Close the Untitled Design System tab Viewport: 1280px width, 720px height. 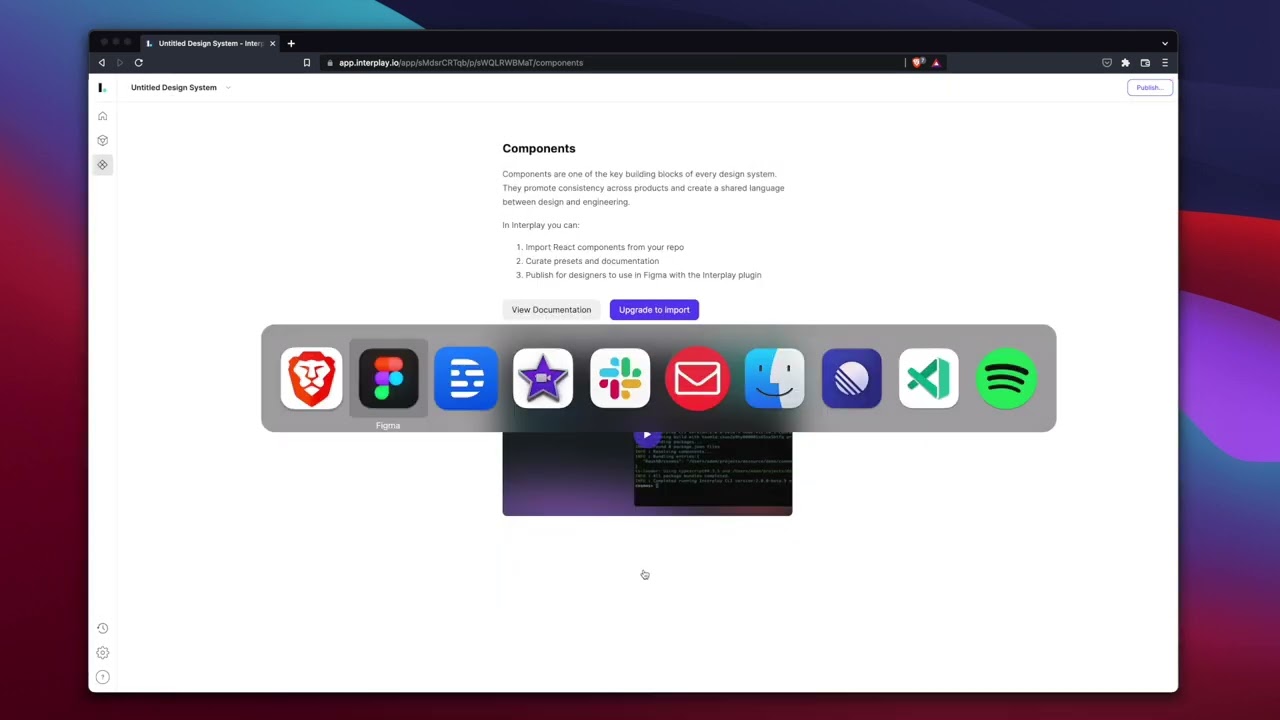click(x=272, y=44)
